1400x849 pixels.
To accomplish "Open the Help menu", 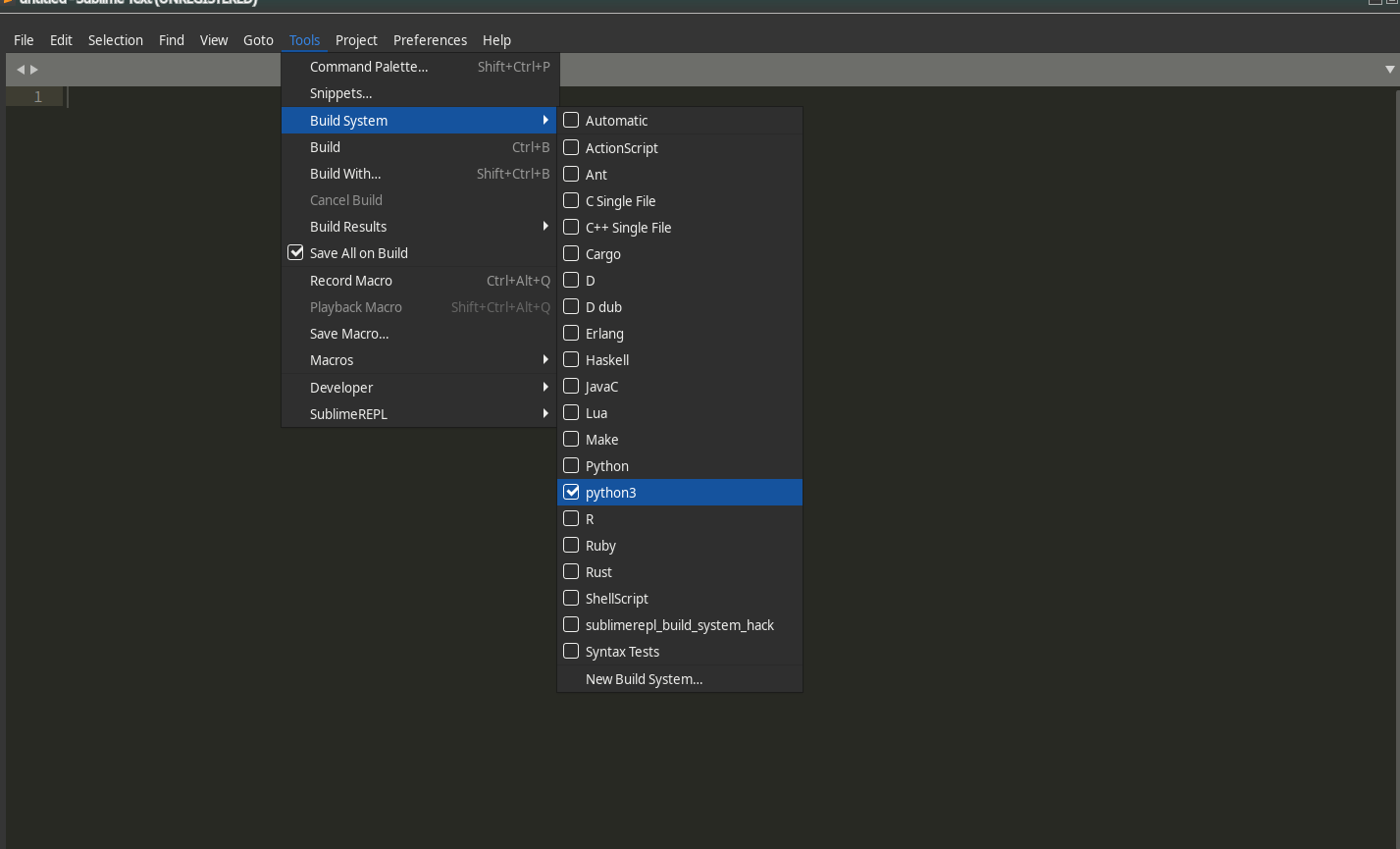I will tap(496, 40).
